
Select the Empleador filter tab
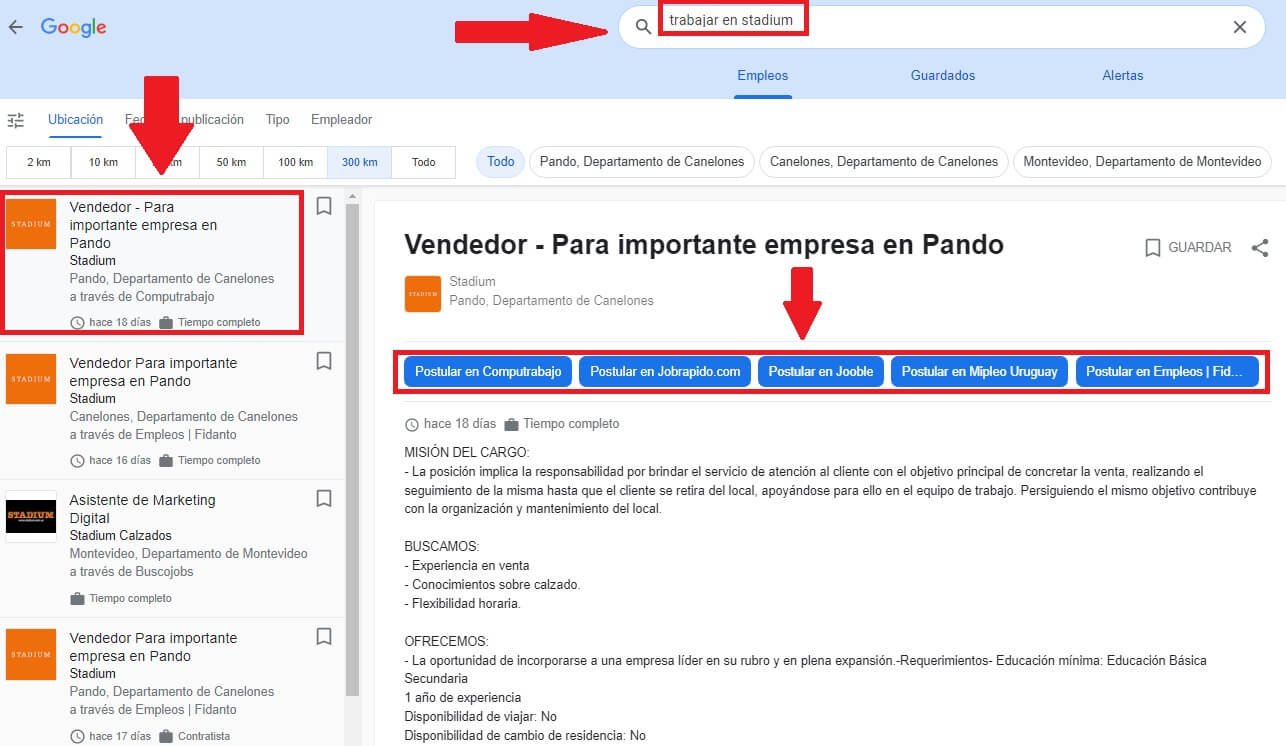(x=341, y=120)
